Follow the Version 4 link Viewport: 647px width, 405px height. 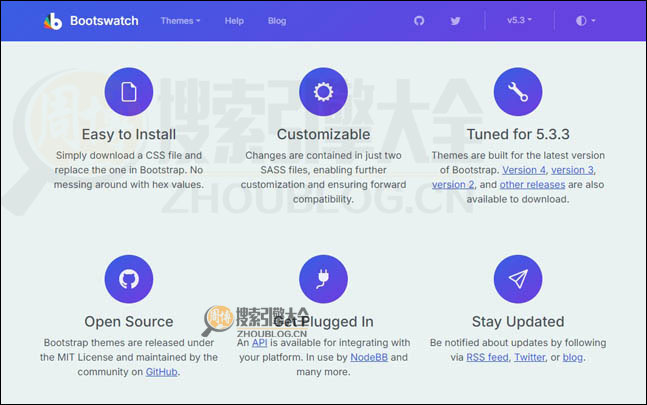coord(524,170)
